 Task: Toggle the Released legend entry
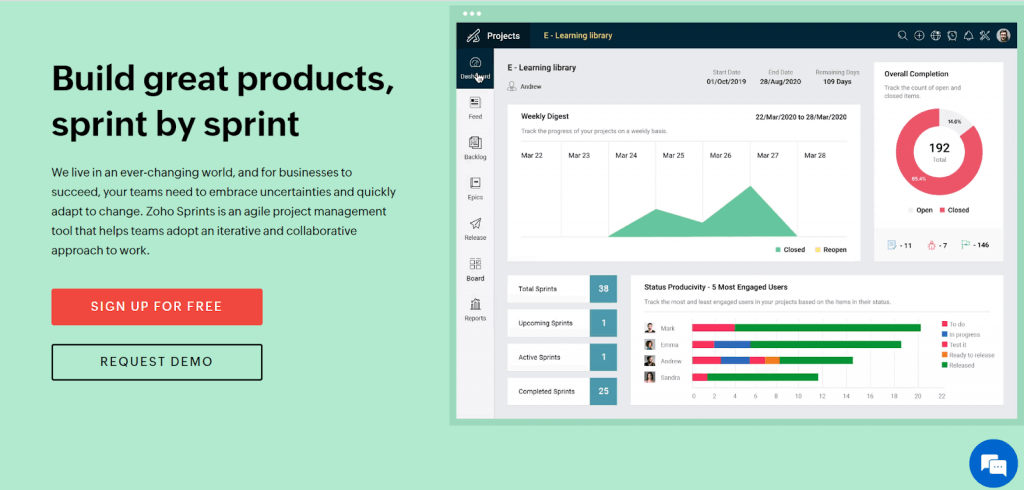[958, 365]
